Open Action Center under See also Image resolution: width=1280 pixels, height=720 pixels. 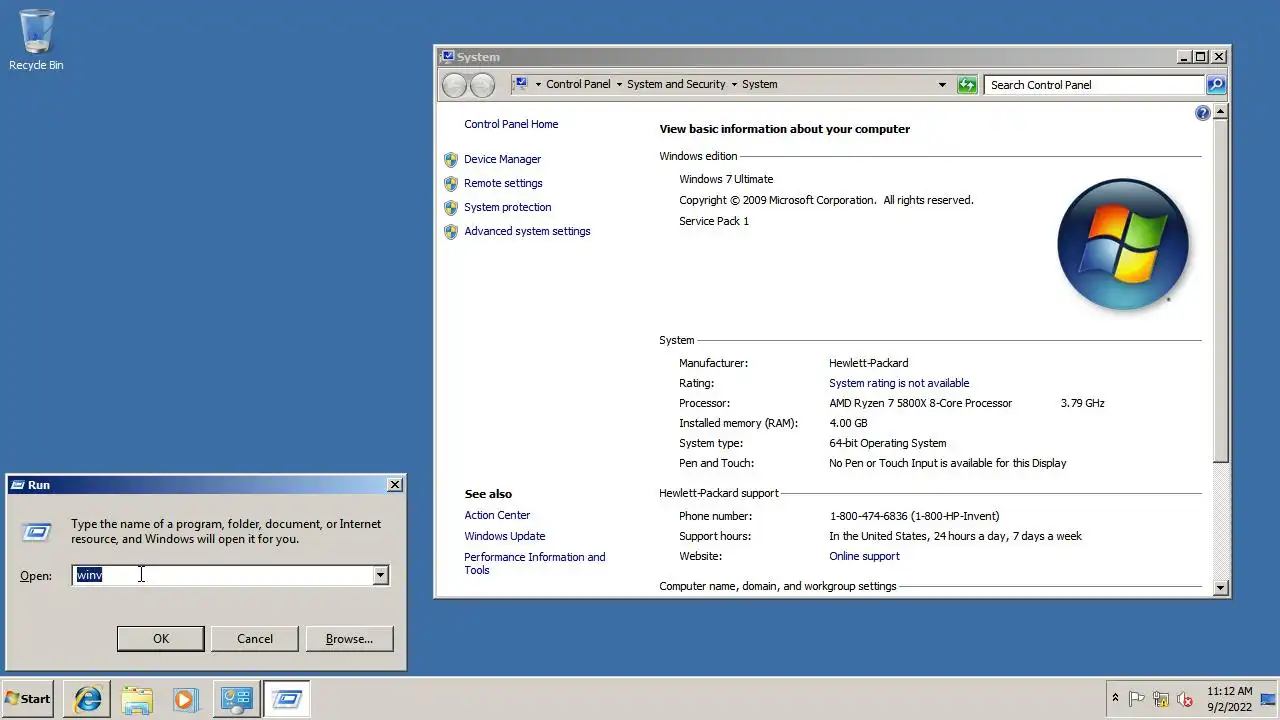(x=497, y=515)
